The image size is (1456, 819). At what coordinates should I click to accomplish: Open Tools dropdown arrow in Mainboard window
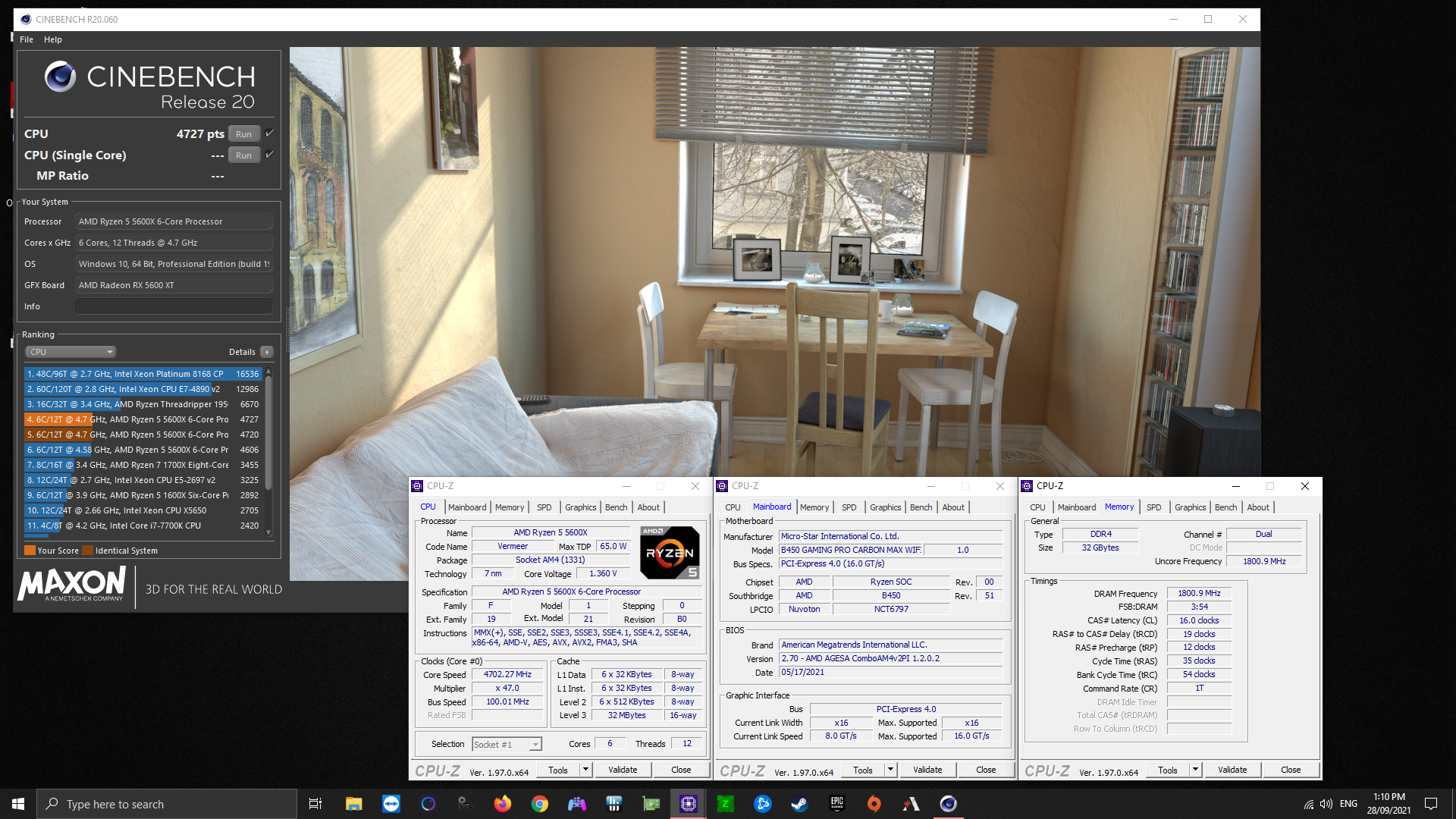(x=890, y=770)
